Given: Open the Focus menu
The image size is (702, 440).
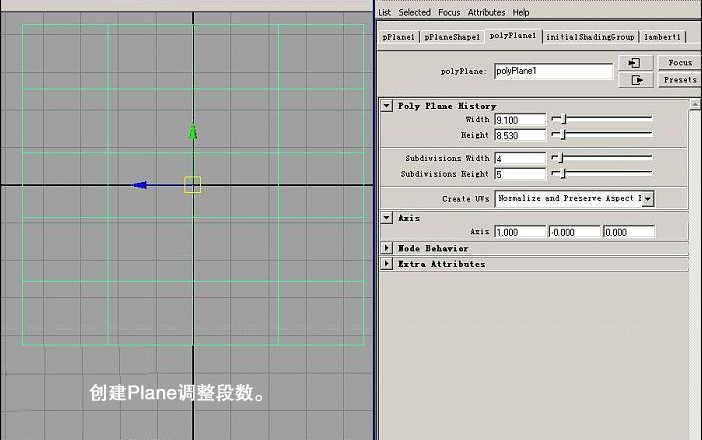Looking at the screenshot, I should point(449,13).
